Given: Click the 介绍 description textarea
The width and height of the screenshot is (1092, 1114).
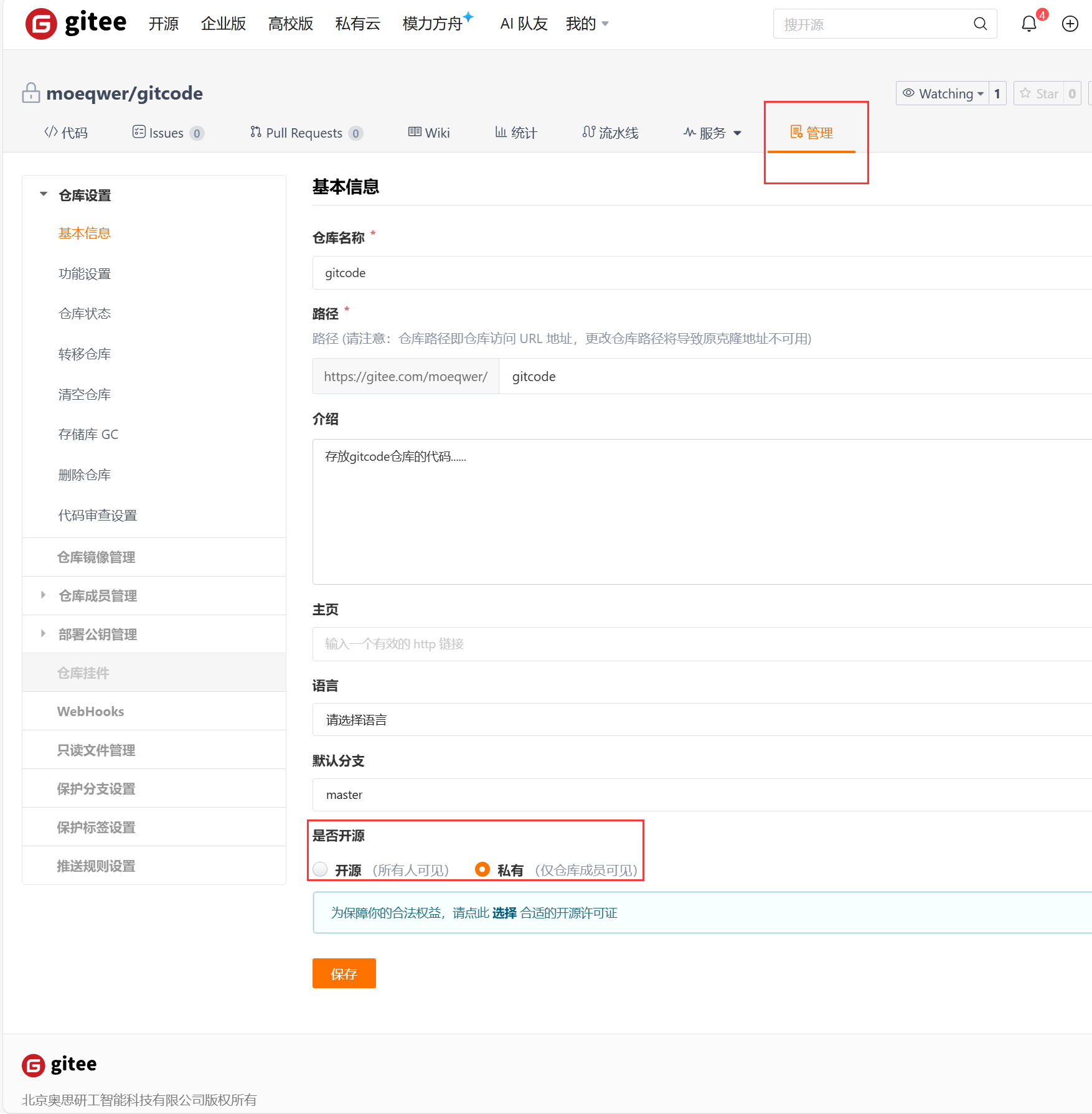Looking at the screenshot, I should pos(702,512).
